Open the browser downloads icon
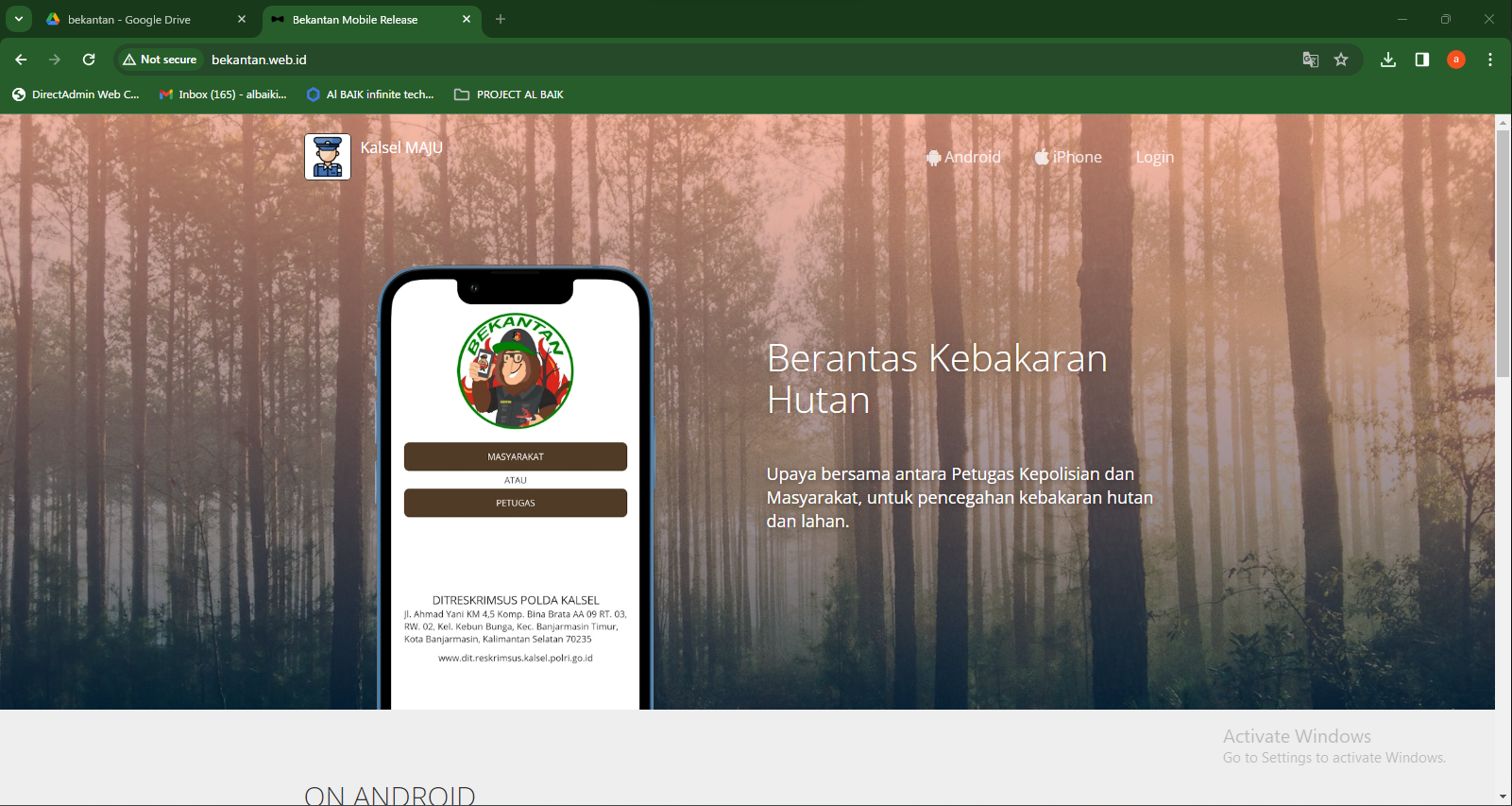Screen dimensions: 1512x806 (x=1388, y=60)
